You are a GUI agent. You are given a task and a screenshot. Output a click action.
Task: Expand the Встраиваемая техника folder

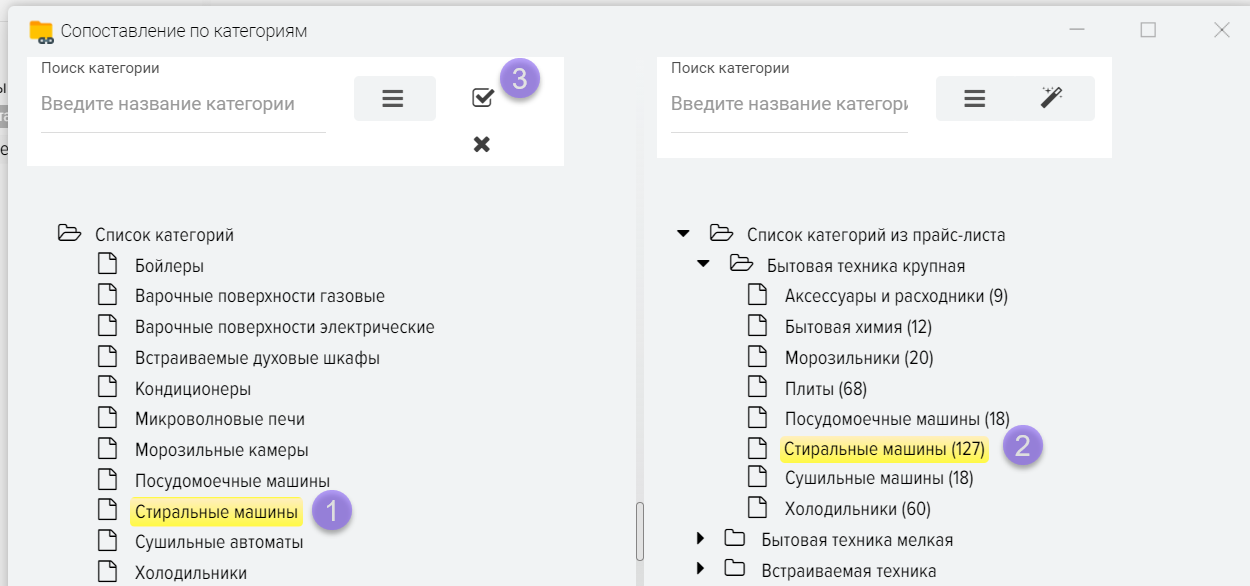pyautogui.click(x=701, y=571)
